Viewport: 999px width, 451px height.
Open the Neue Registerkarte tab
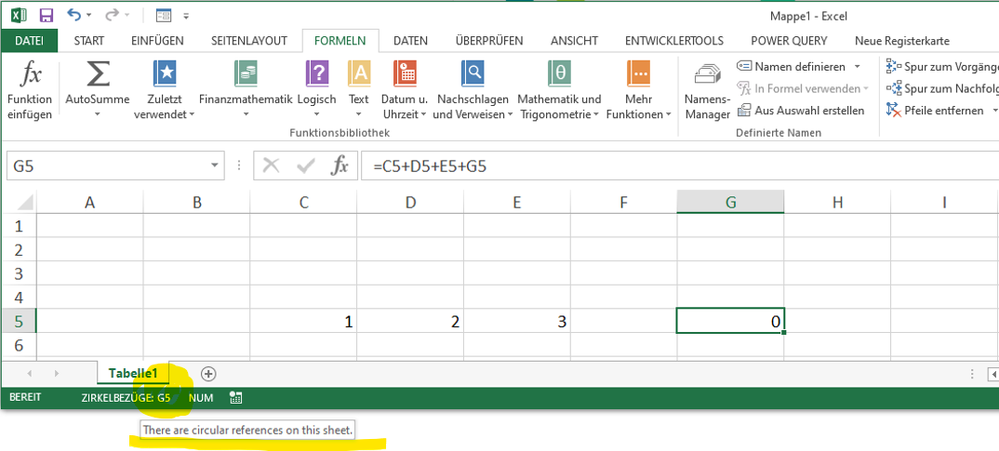pos(902,41)
